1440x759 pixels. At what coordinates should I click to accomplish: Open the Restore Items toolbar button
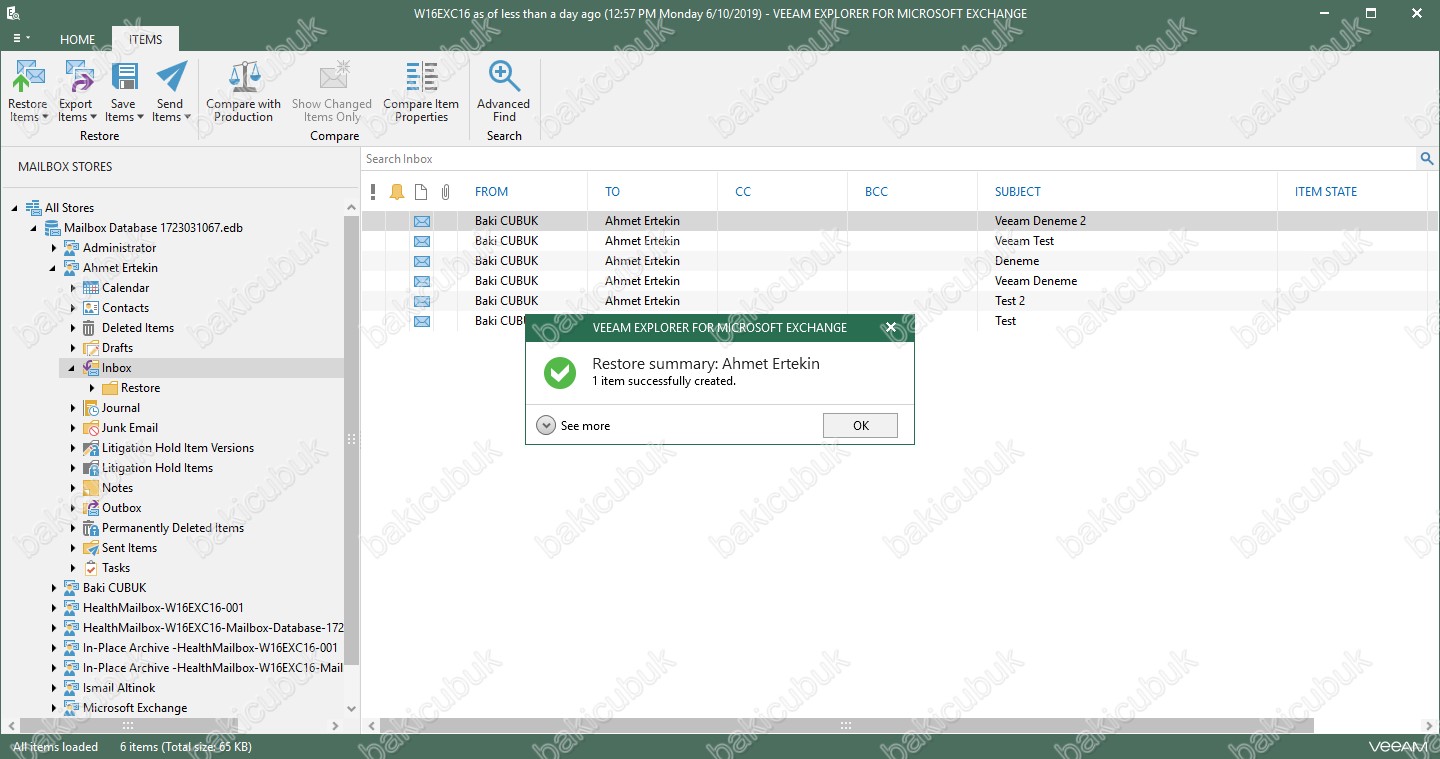pos(28,92)
